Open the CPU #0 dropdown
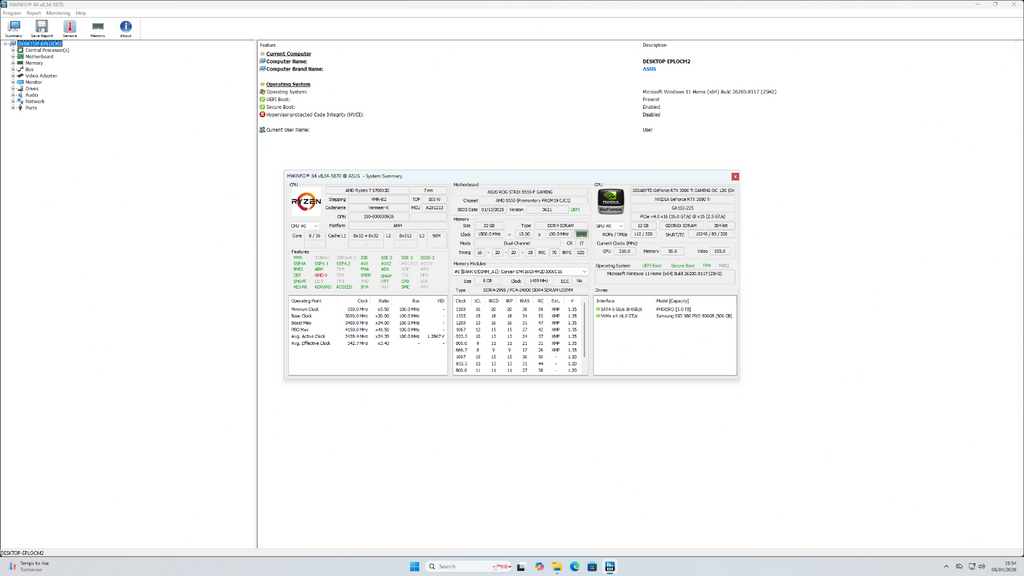Screen dimensions: 1024x576 point(304,226)
